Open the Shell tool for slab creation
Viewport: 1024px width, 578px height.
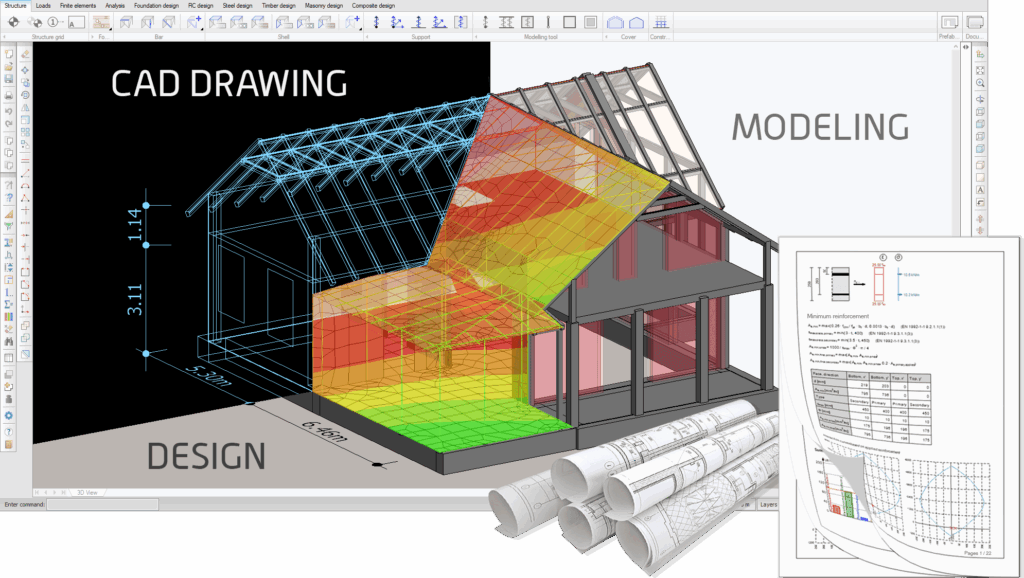point(215,24)
